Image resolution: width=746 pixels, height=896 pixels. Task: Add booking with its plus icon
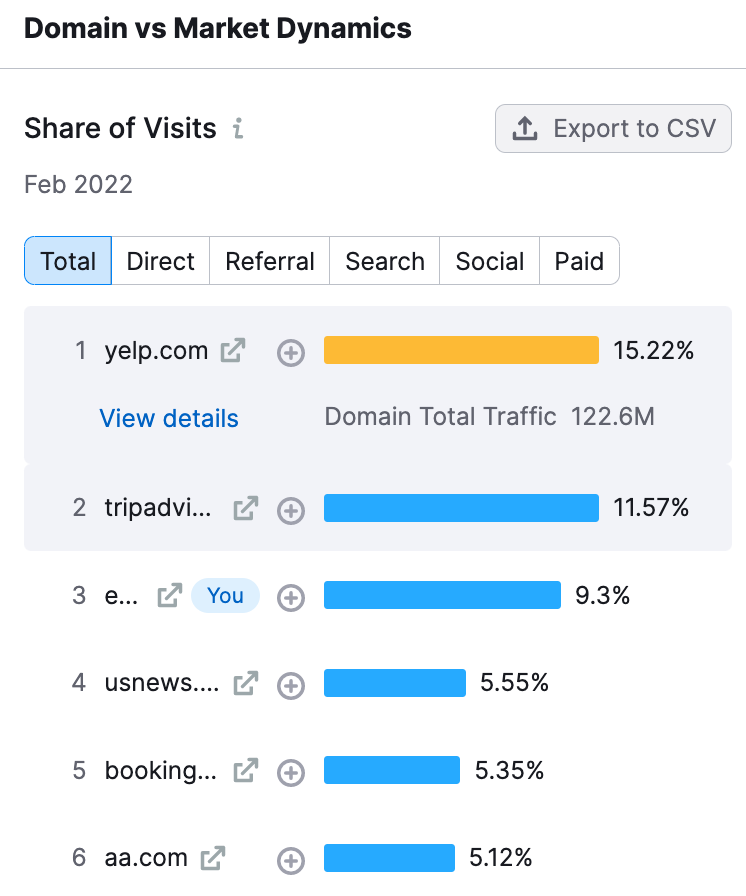point(291,773)
